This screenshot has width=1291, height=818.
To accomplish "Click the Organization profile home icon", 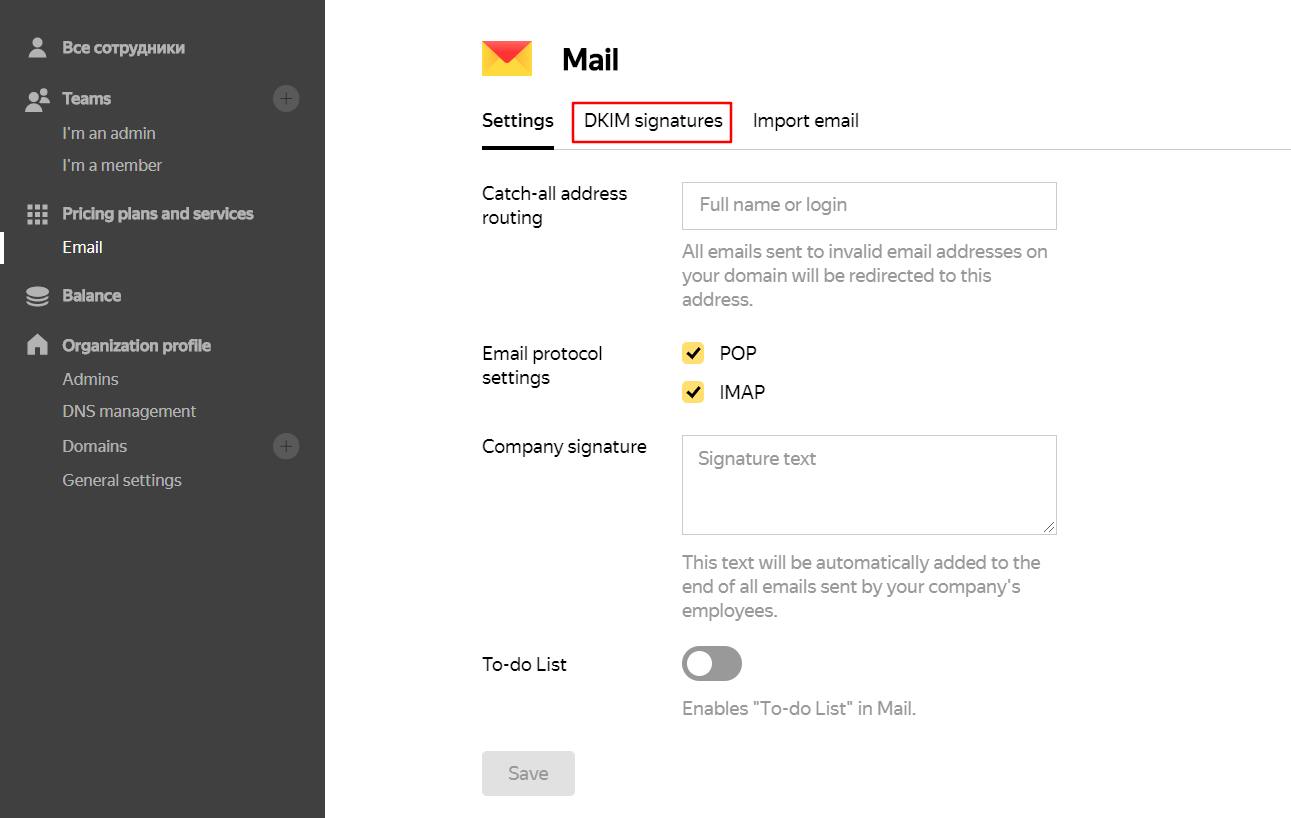I will tap(37, 345).
